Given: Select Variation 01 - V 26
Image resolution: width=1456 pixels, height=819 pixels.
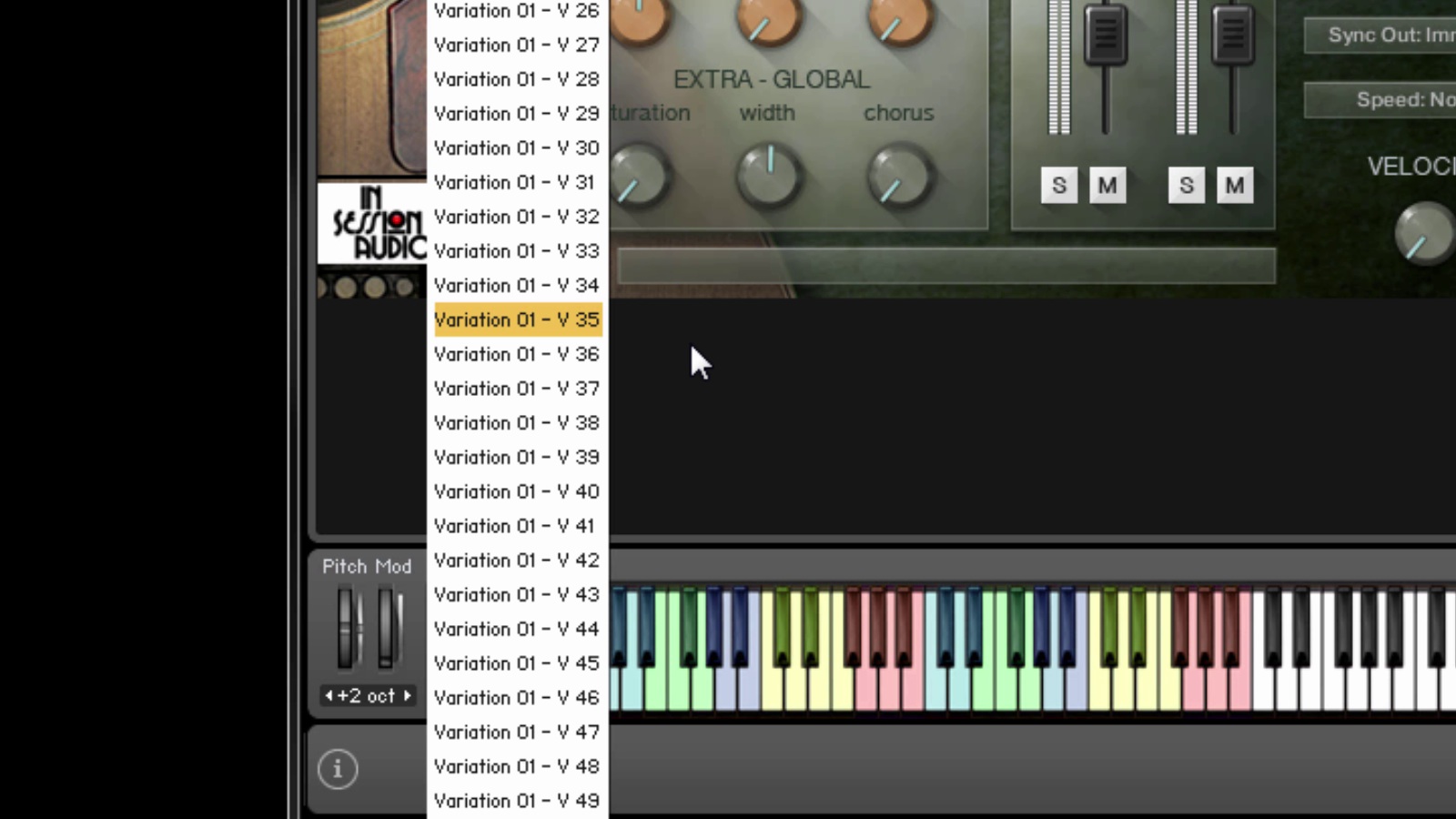Looking at the screenshot, I should (517, 11).
